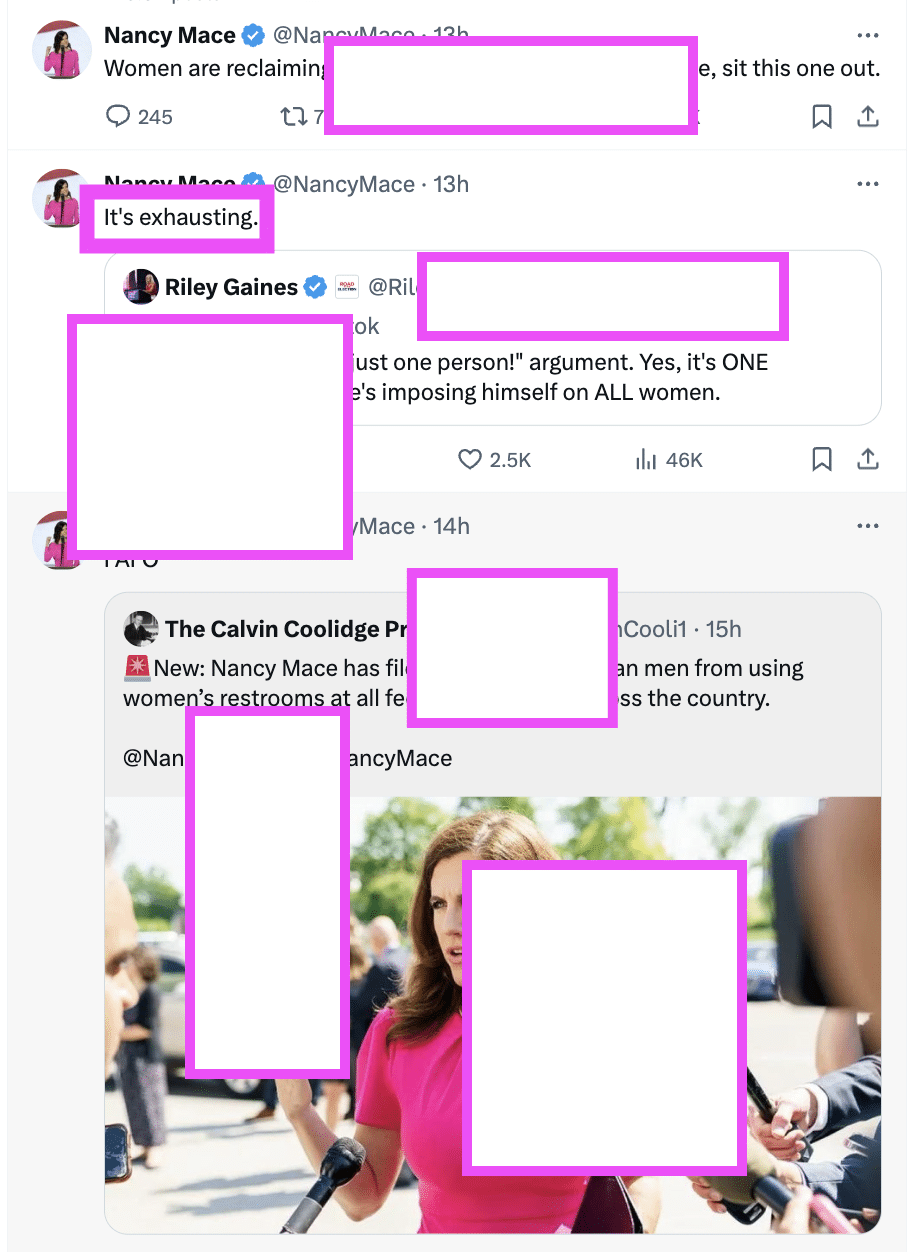The height and width of the screenshot is (1252, 912).
Task: Open Nancy Mace's profile name in first tweet
Action: coord(169,35)
